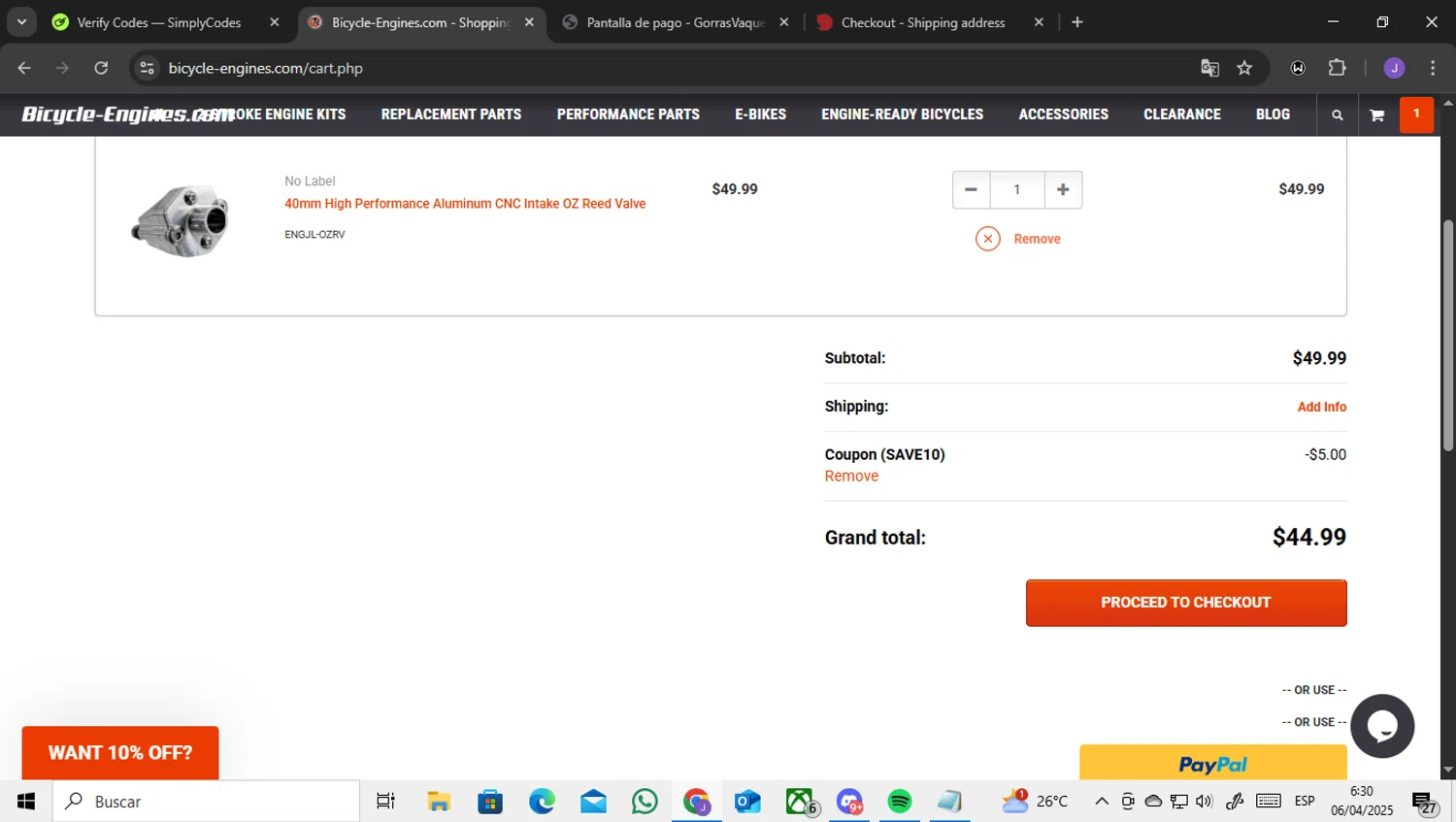Bookmark this page with the star
This screenshot has width=1456, height=822.
(1244, 68)
